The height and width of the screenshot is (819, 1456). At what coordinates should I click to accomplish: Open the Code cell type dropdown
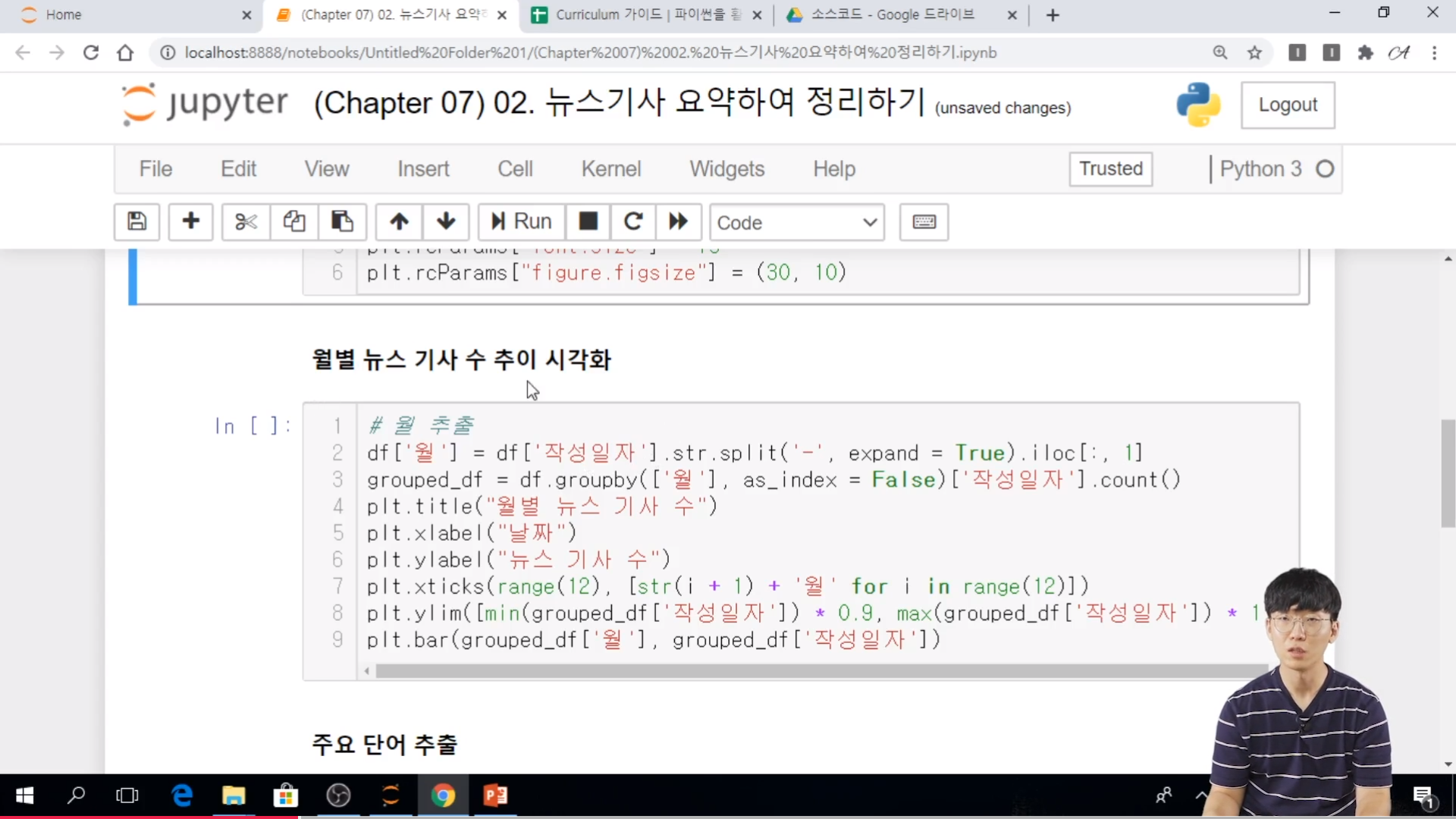(x=796, y=222)
